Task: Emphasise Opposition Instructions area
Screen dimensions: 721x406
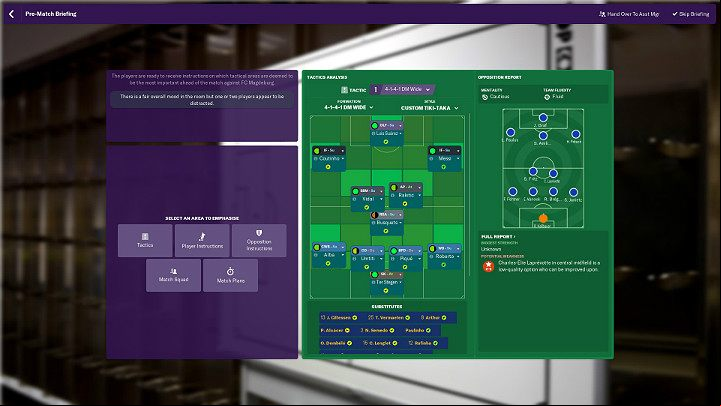Action: (x=259, y=240)
